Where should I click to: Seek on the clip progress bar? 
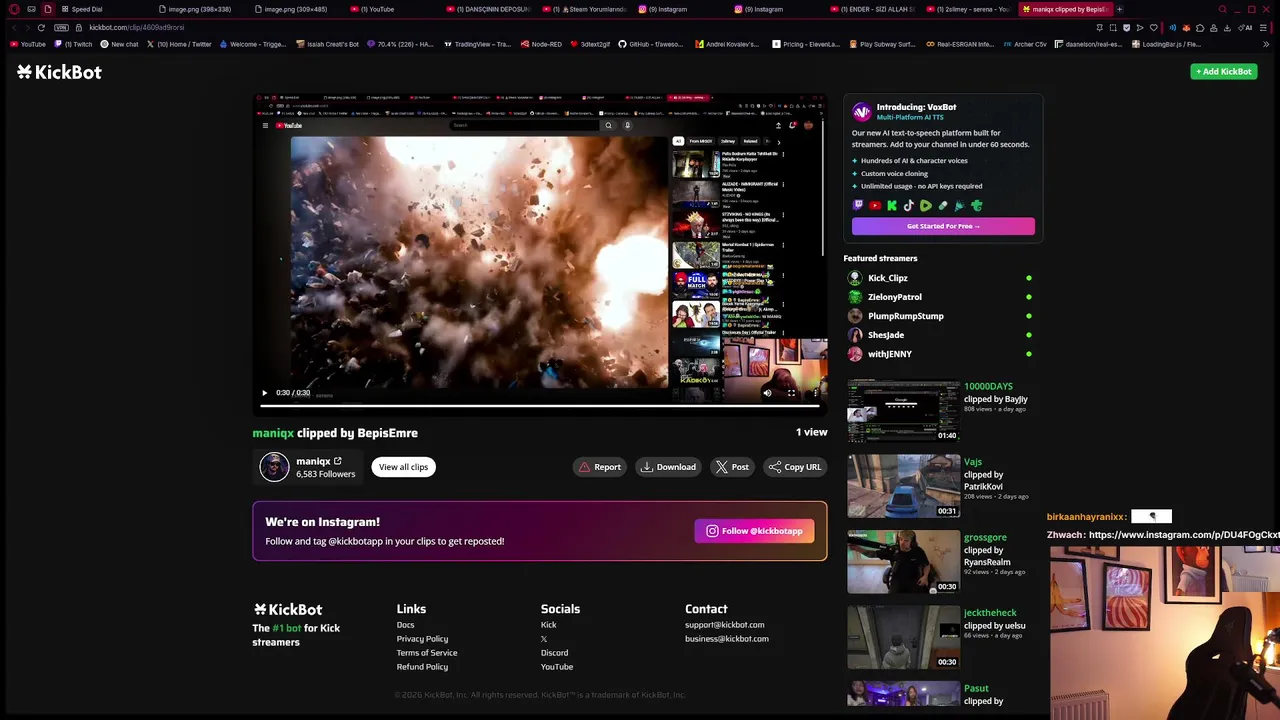pos(540,405)
